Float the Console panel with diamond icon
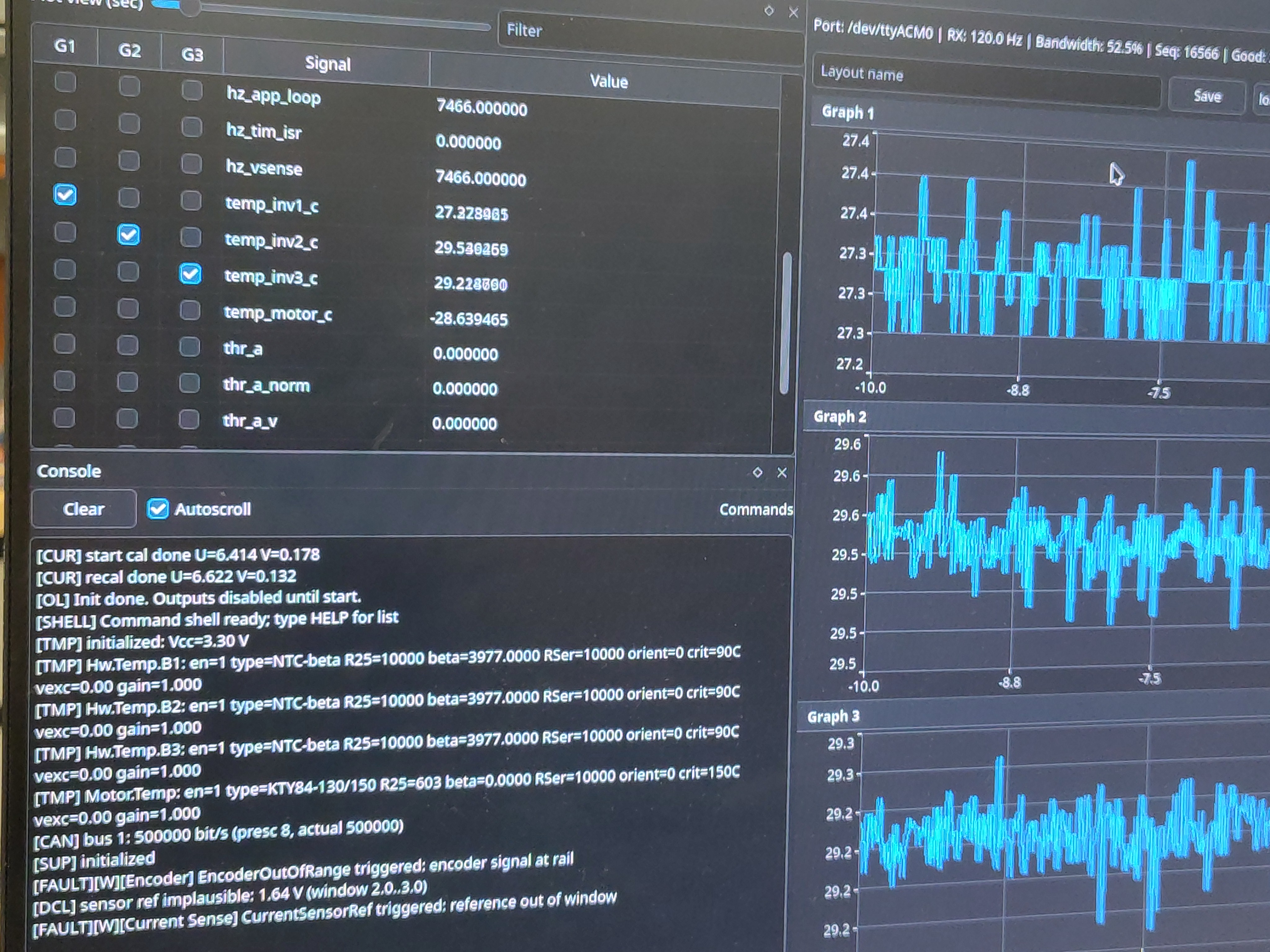The height and width of the screenshot is (952, 1270). [x=757, y=472]
